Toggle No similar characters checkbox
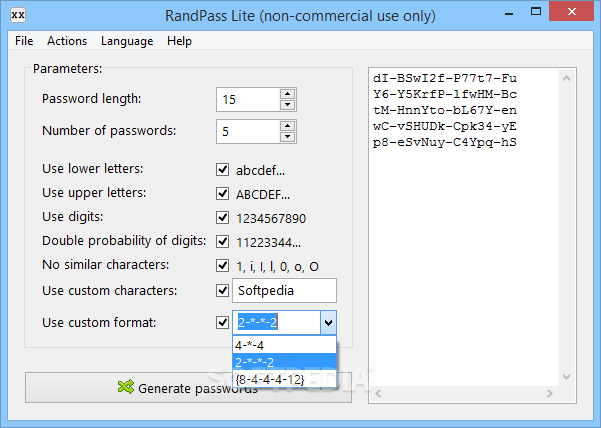Screen dimensions: 601x428 pos(222,265)
